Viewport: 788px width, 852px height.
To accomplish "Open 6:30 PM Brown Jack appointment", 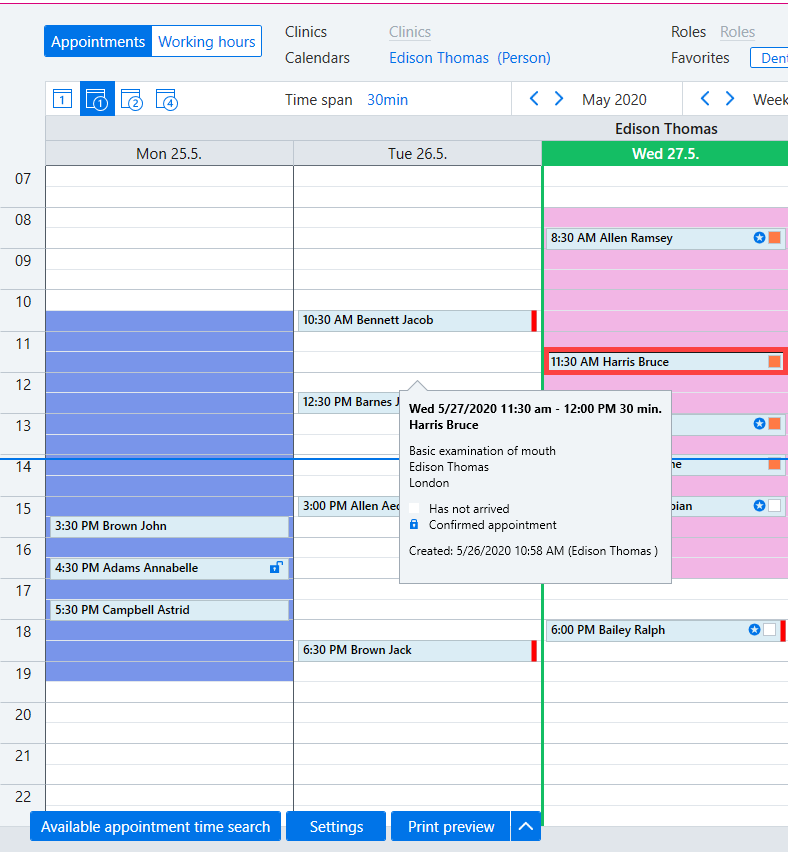I will [417, 650].
